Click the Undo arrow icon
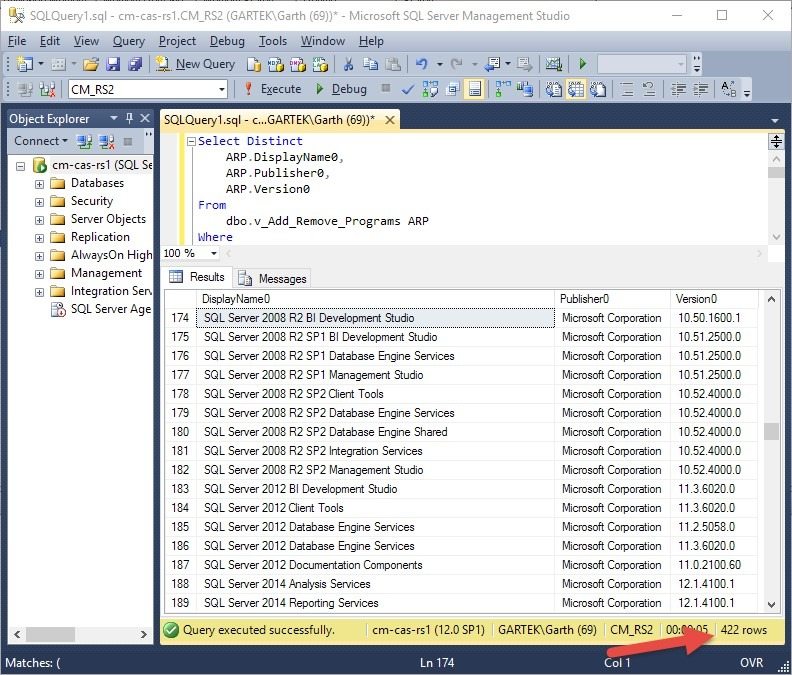 [422, 64]
